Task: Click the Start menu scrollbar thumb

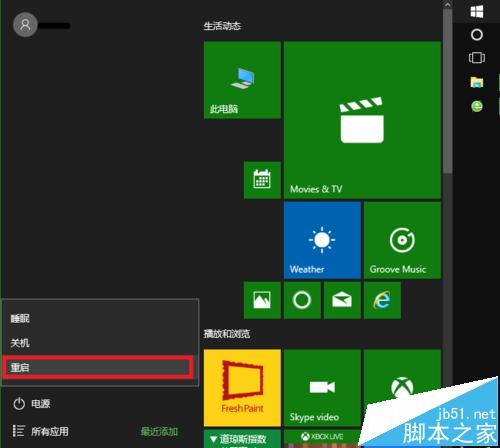Action: [x=448, y=92]
